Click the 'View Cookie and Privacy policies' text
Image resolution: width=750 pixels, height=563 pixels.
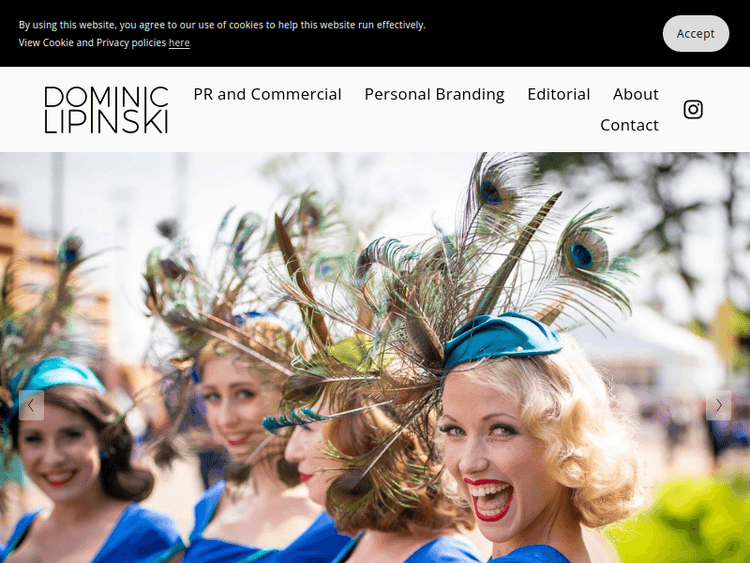[92, 43]
